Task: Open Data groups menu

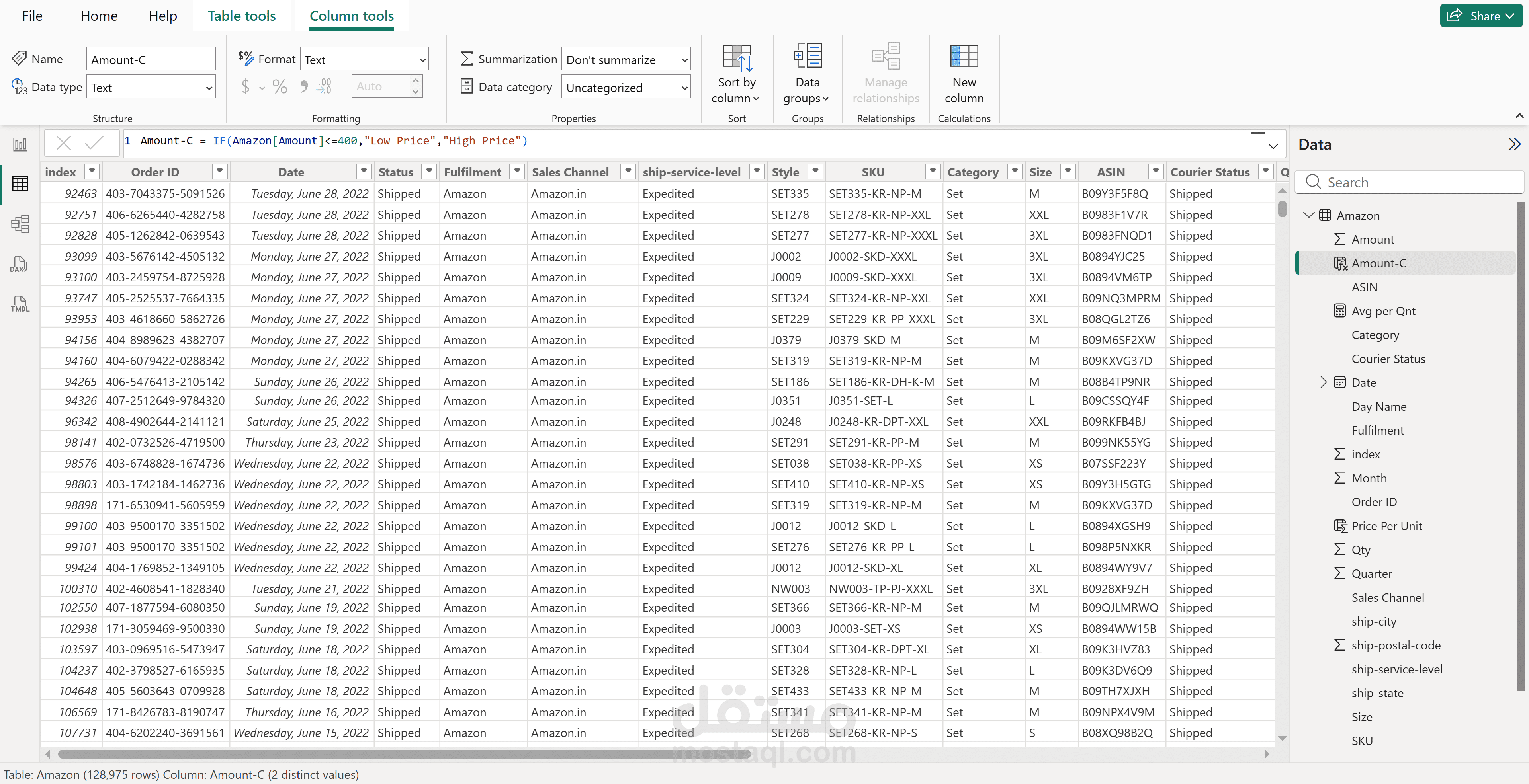Action: click(807, 74)
